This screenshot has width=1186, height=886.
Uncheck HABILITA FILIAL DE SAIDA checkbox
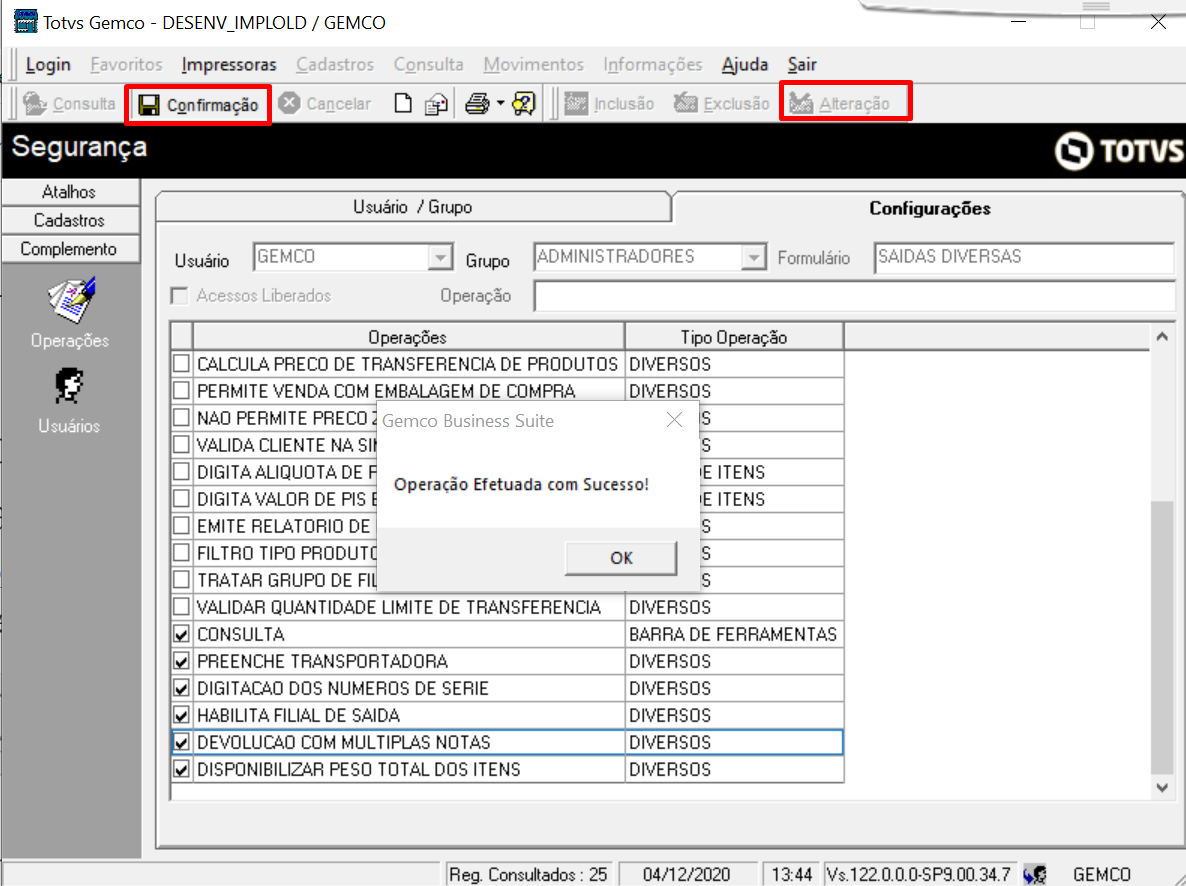[182, 715]
